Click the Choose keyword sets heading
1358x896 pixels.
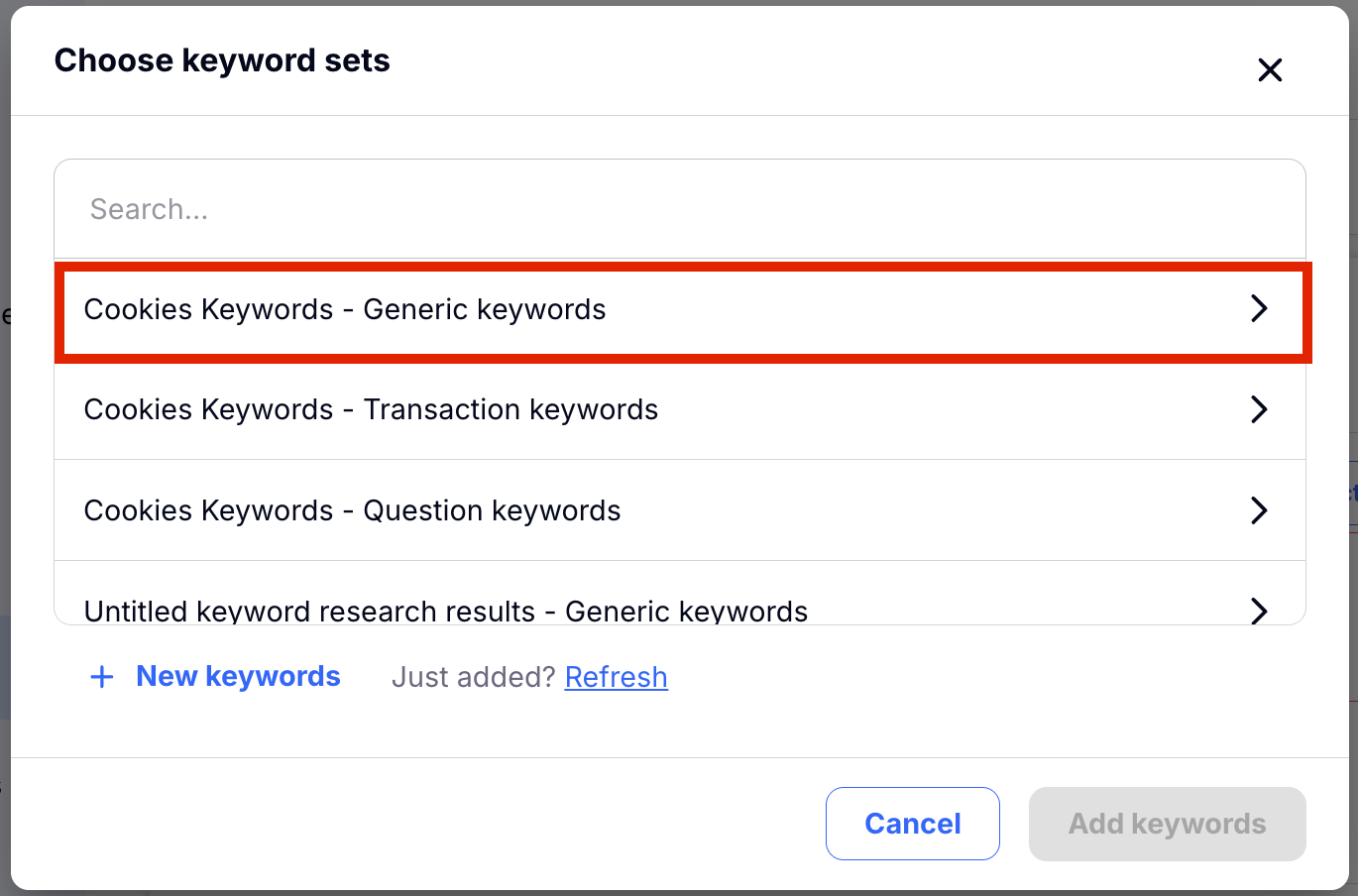tap(222, 60)
